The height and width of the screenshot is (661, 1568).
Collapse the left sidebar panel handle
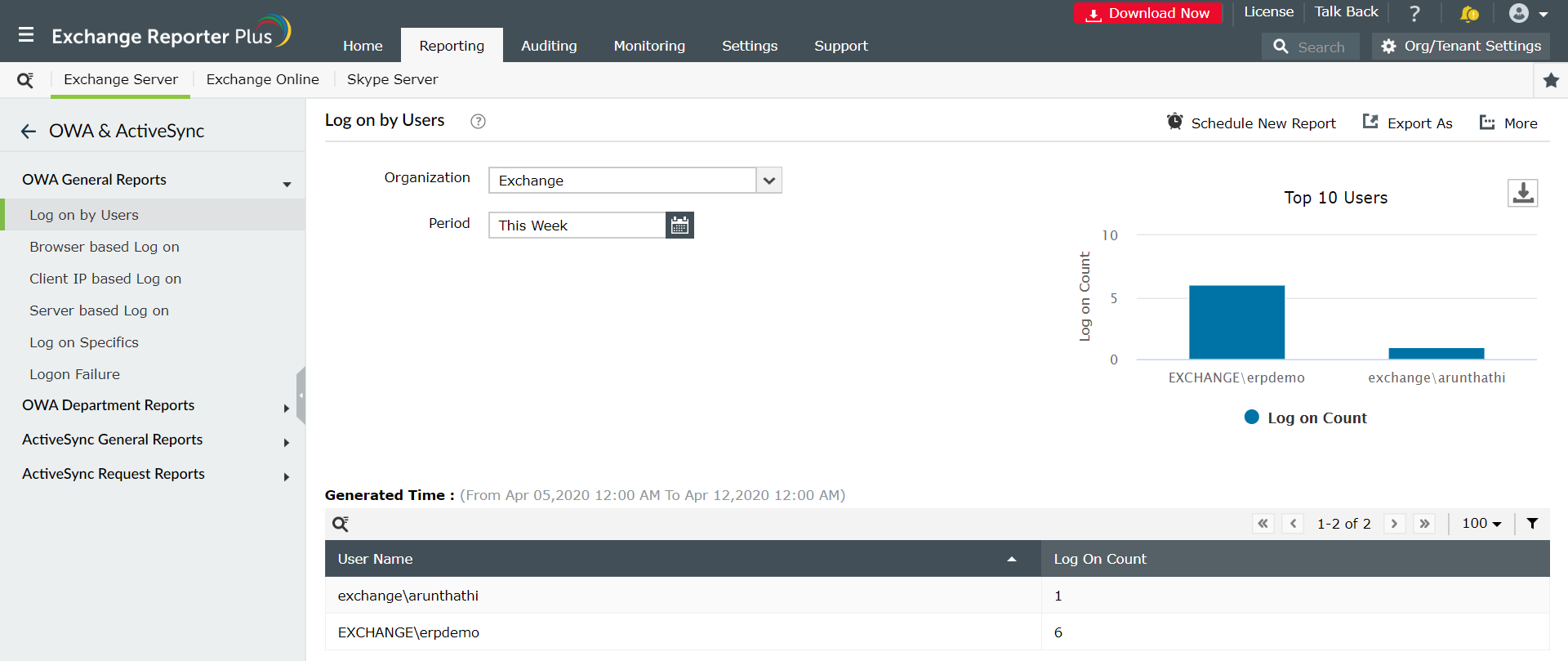pyautogui.click(x=301, y=395)
